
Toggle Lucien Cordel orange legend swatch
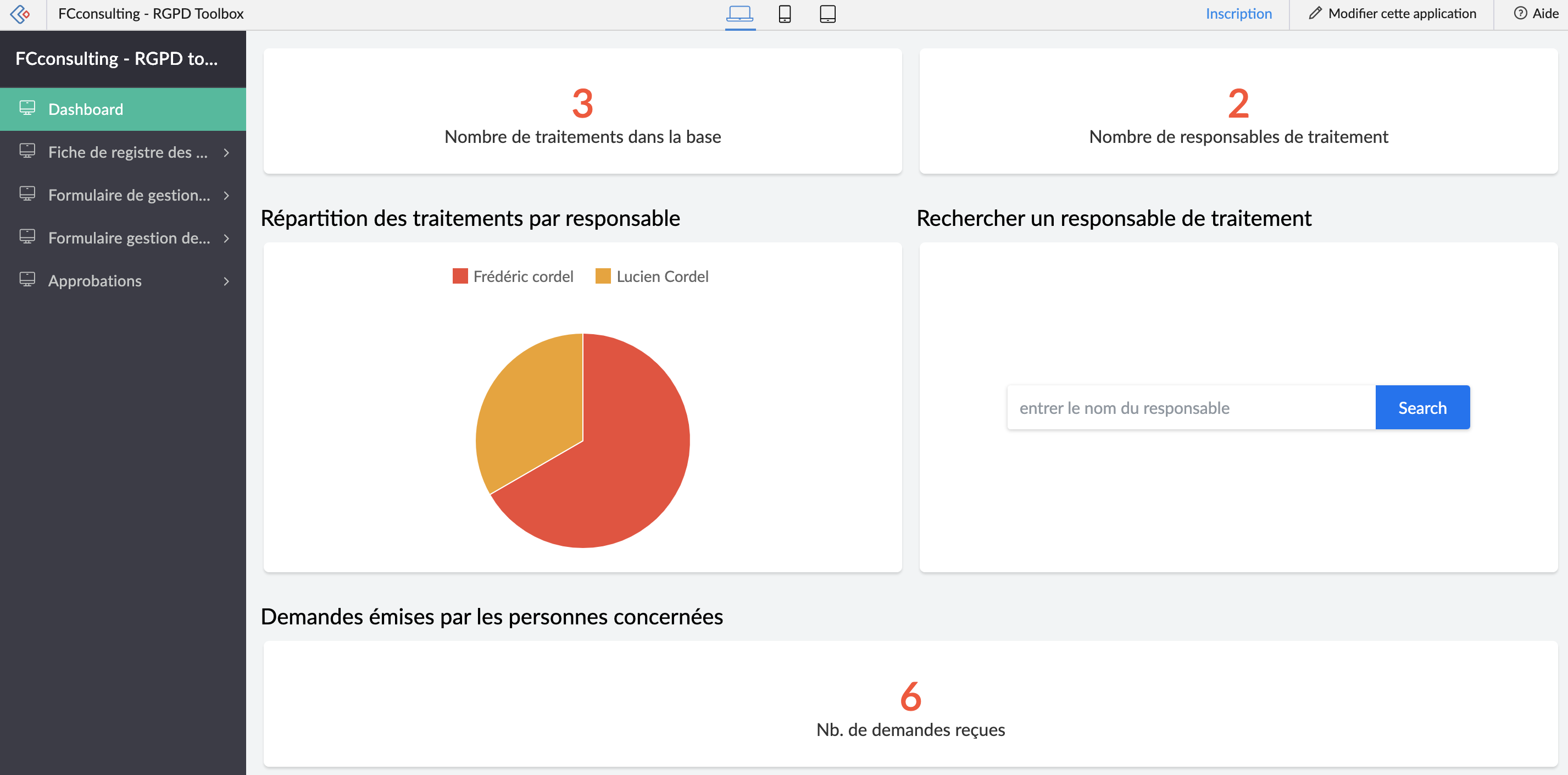point(603,276)
